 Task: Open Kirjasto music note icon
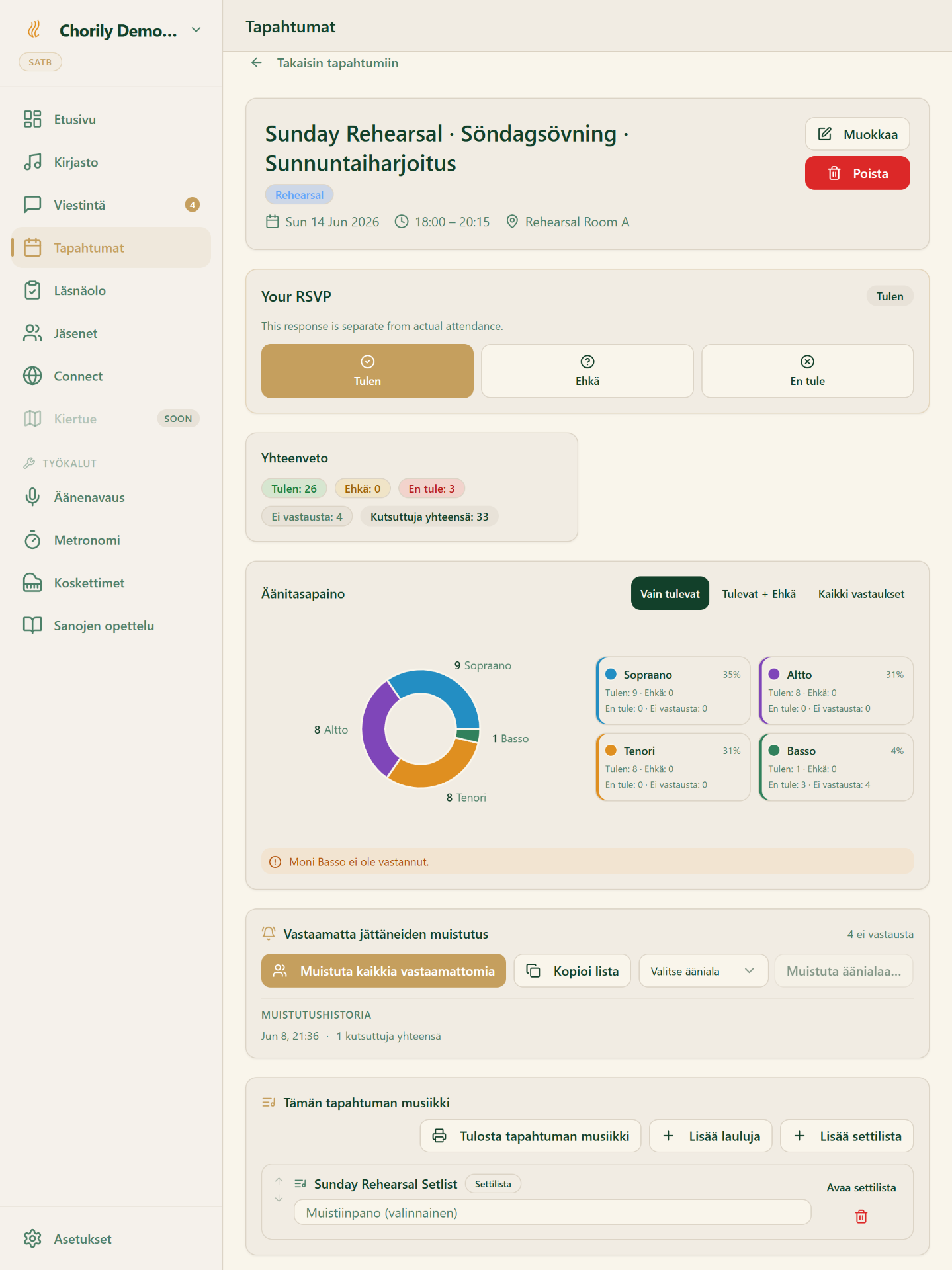32,162
